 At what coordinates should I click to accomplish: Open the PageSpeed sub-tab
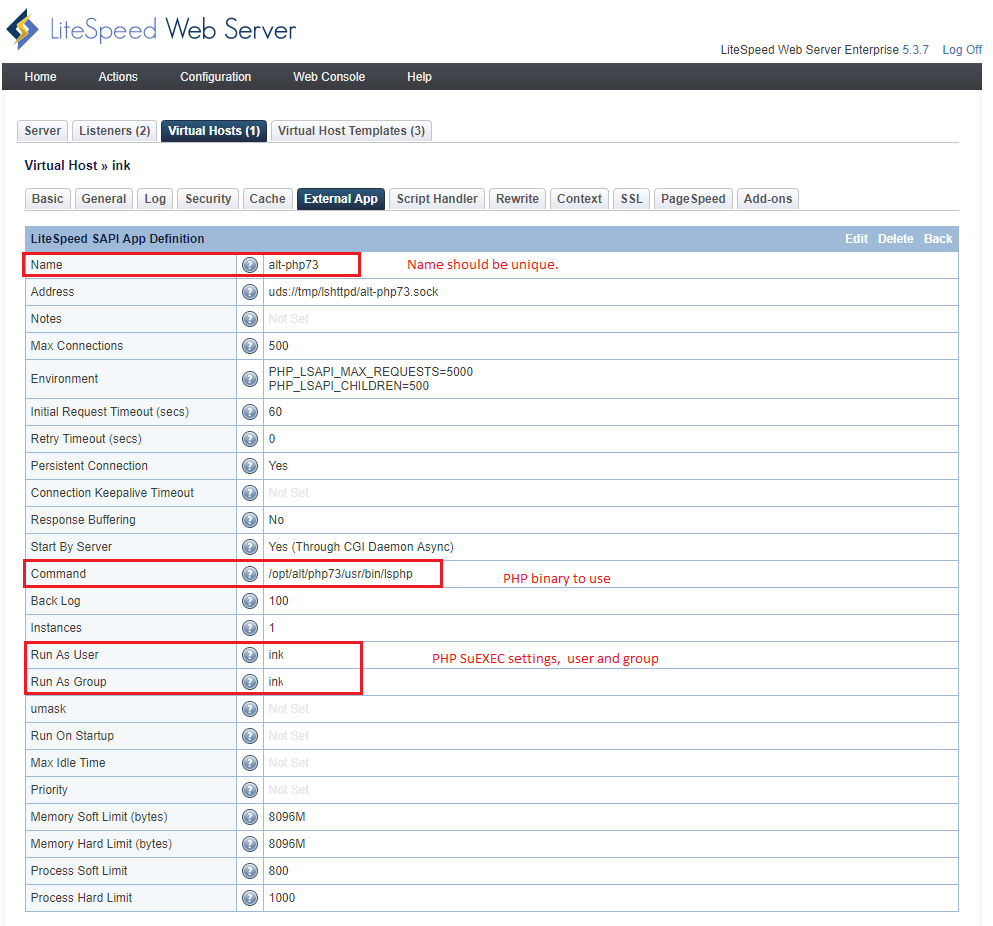[693, 199]
